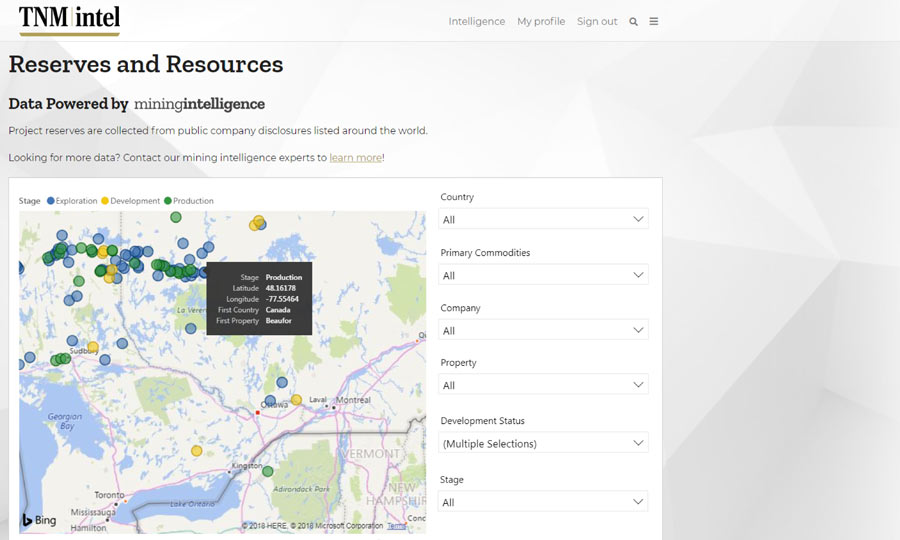Click the TNM intel logo

pos(69,19)
